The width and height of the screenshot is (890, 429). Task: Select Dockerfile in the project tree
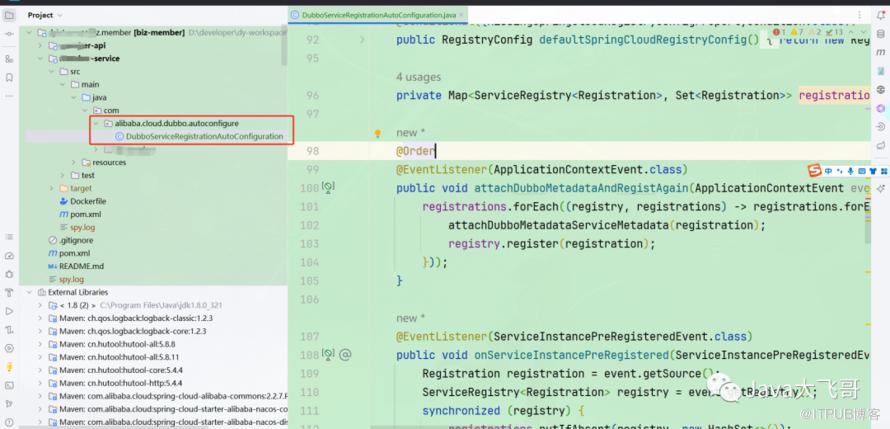pyautogui.click(x=87, y=201)
